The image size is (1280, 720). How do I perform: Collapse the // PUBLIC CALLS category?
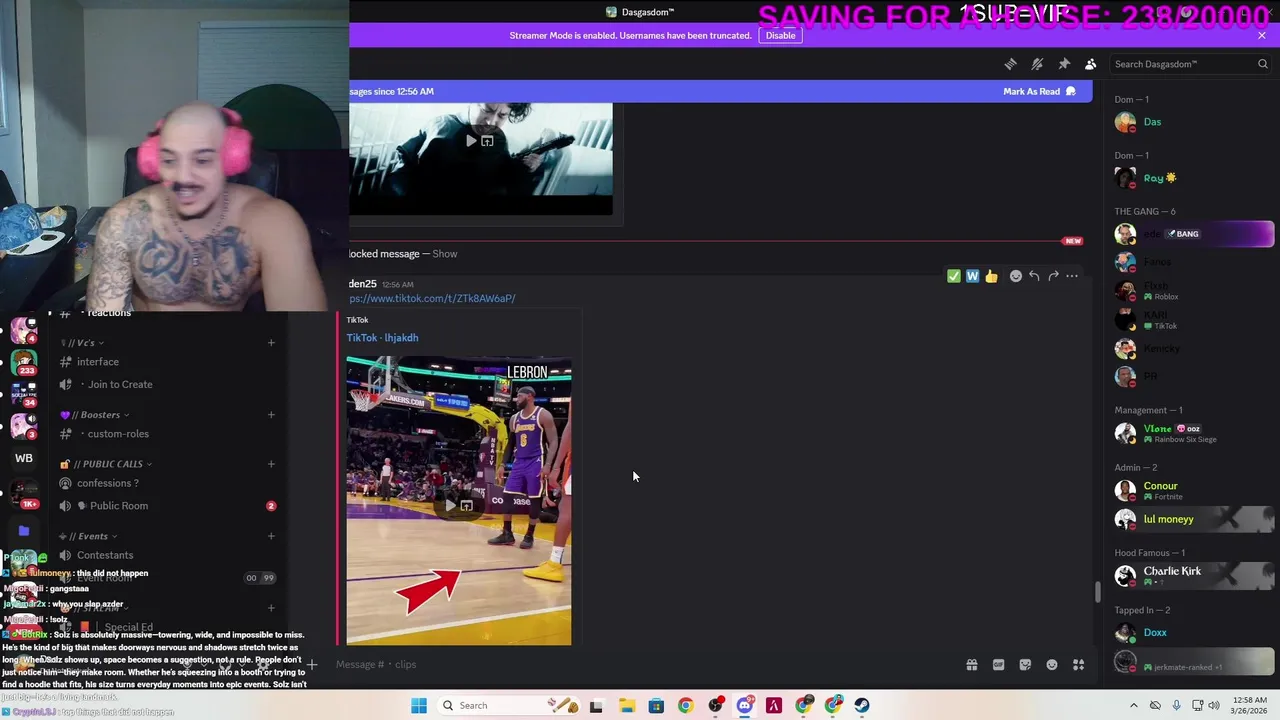click(106, 464)
